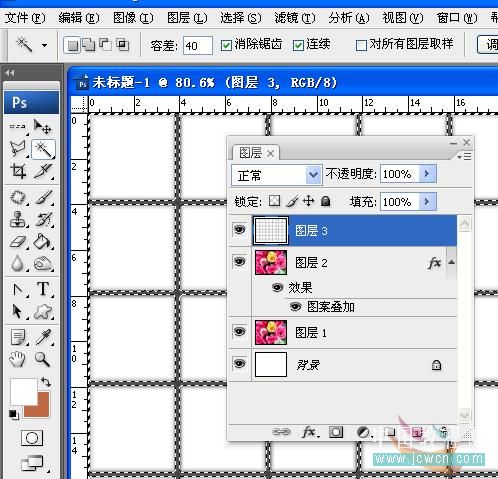Create new fill or adjustment layer
This screenshot has height=479, width=498.
[x=363, y=432]
